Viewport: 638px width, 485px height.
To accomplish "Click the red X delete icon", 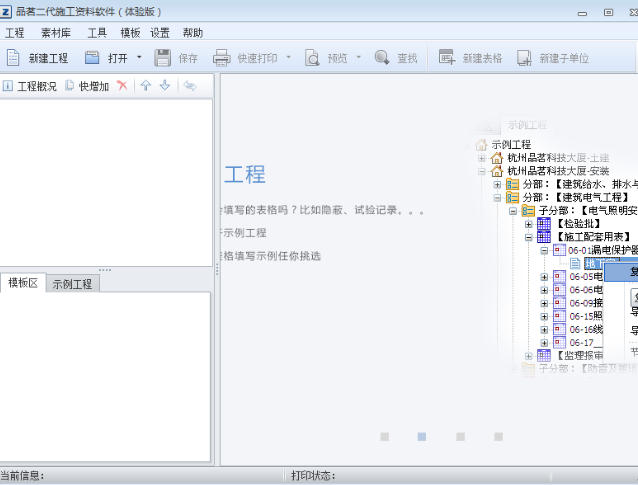I will pos(122,86).
